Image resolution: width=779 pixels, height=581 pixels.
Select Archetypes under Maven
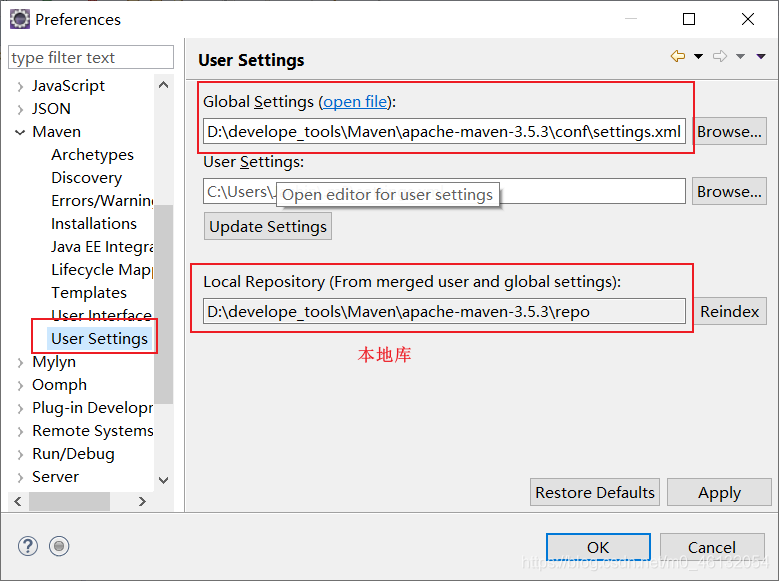pyautogui.click(x=92, y=155)
